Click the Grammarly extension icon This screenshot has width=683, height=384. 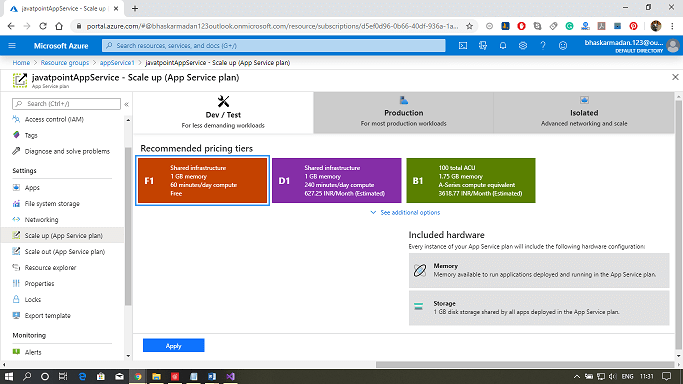click(x=569, y=26)
